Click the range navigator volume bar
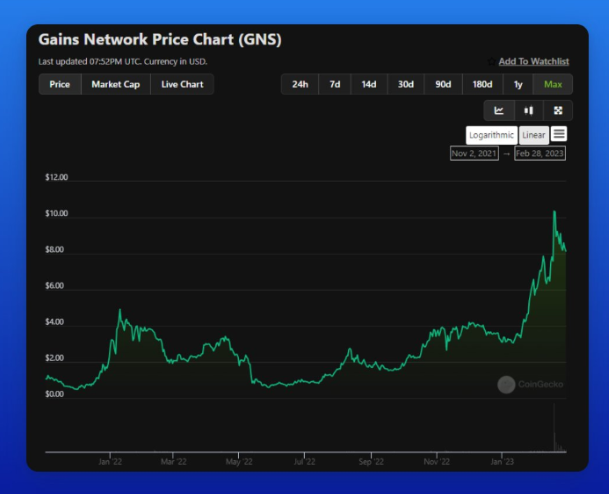 coord(555,427)
